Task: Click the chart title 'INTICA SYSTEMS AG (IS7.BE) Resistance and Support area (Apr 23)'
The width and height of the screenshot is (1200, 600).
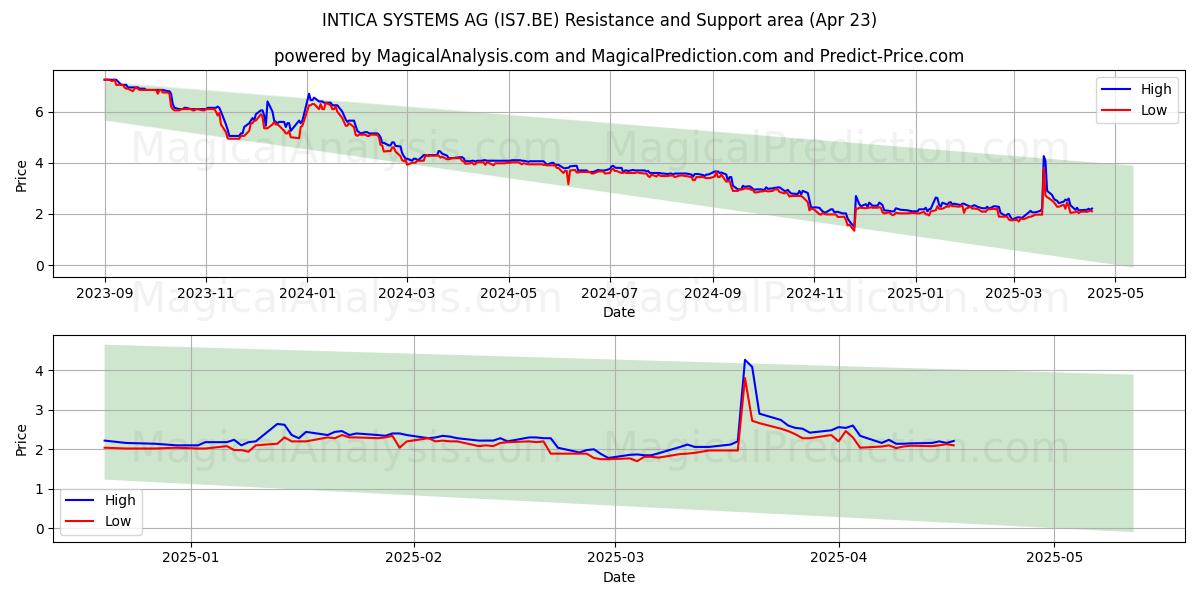Action: pyautogui.click(x=599, y=20)
